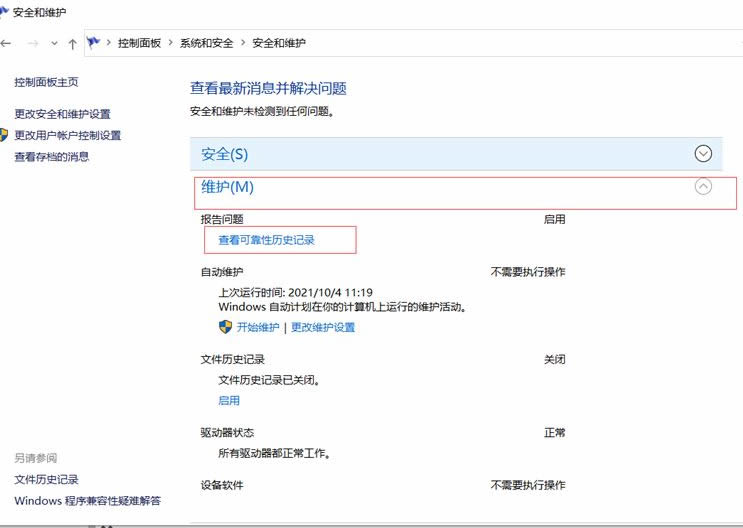Screen dimensions: 743x528
Task: Collapse the 维护(M) section chevron
Action: [703, 186]
